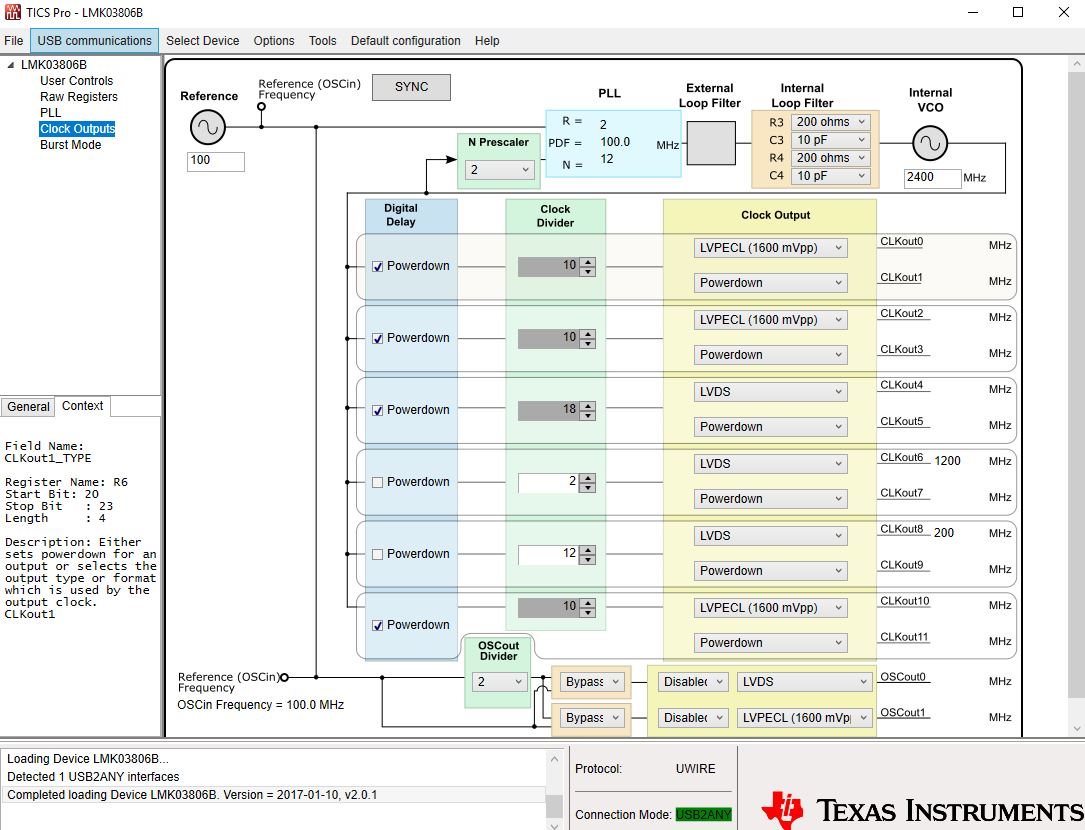Click the CLKout6 output label
This screenshot has width=1085, height=830.
click(902, 458)
